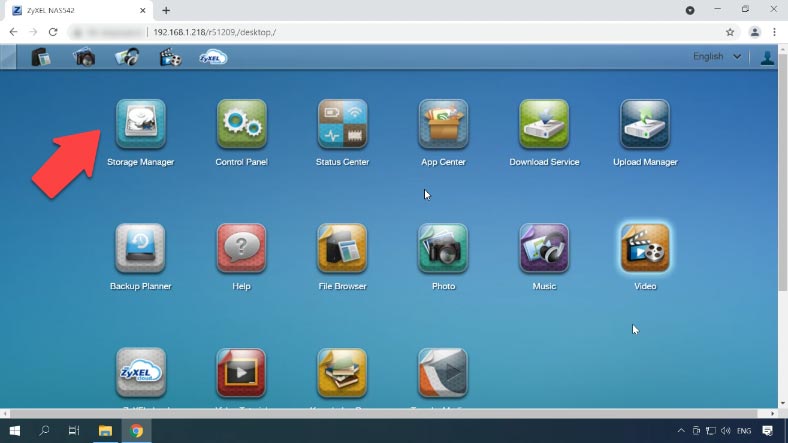Open the user account menu icon
Screen dimensions: 788x443
[767, 57]
